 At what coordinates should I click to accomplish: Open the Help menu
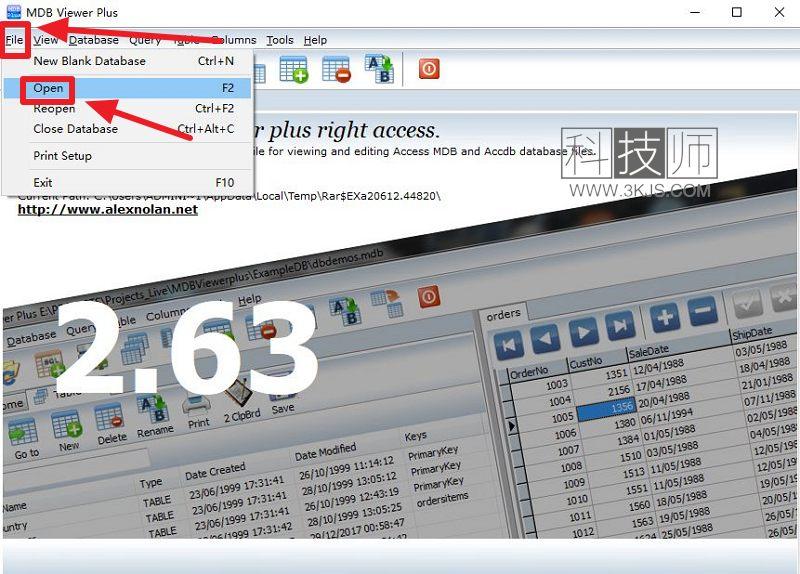click(315, 40)
